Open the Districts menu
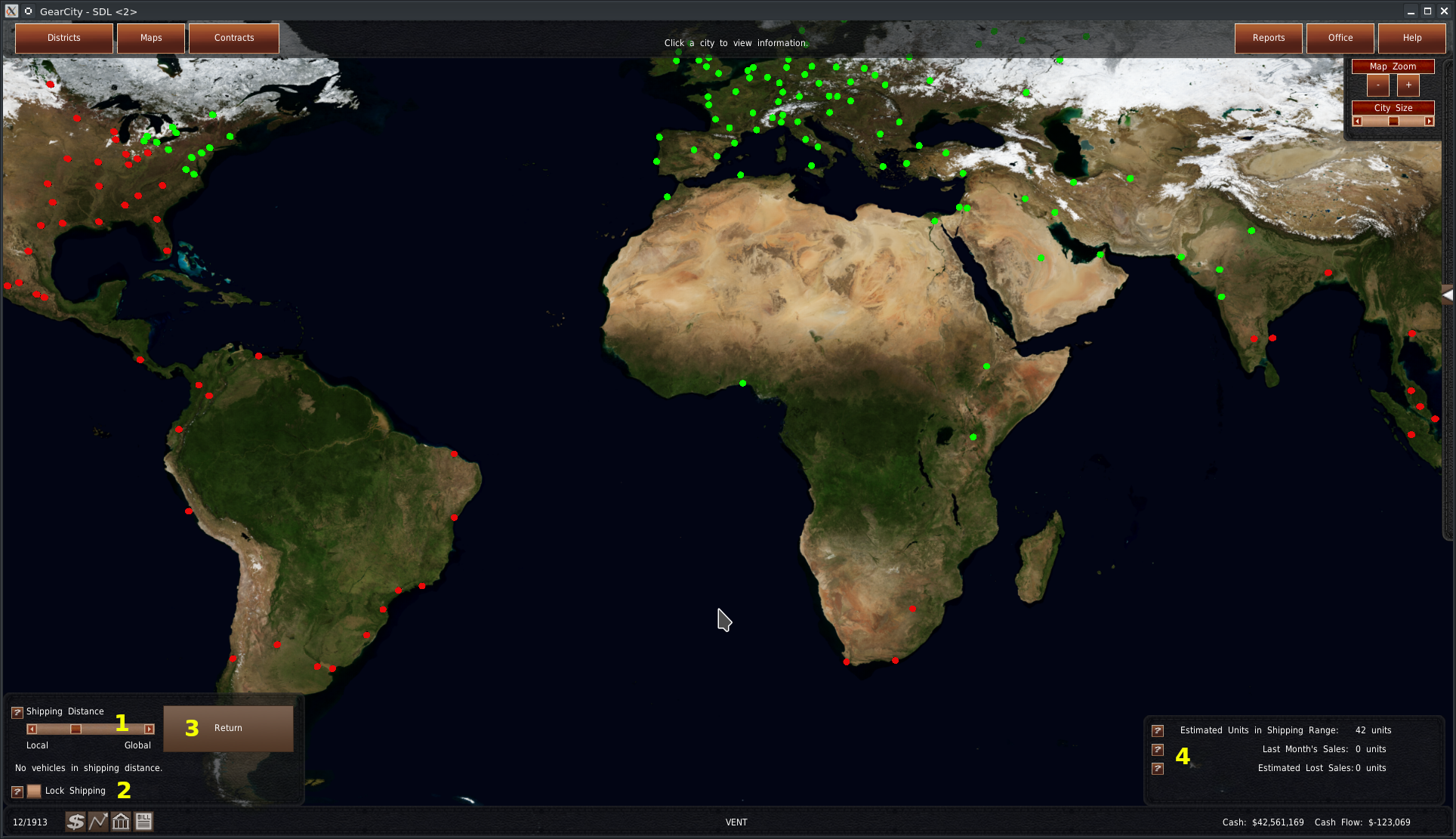Screen dimensions: 1456x839 pos(63,38)
